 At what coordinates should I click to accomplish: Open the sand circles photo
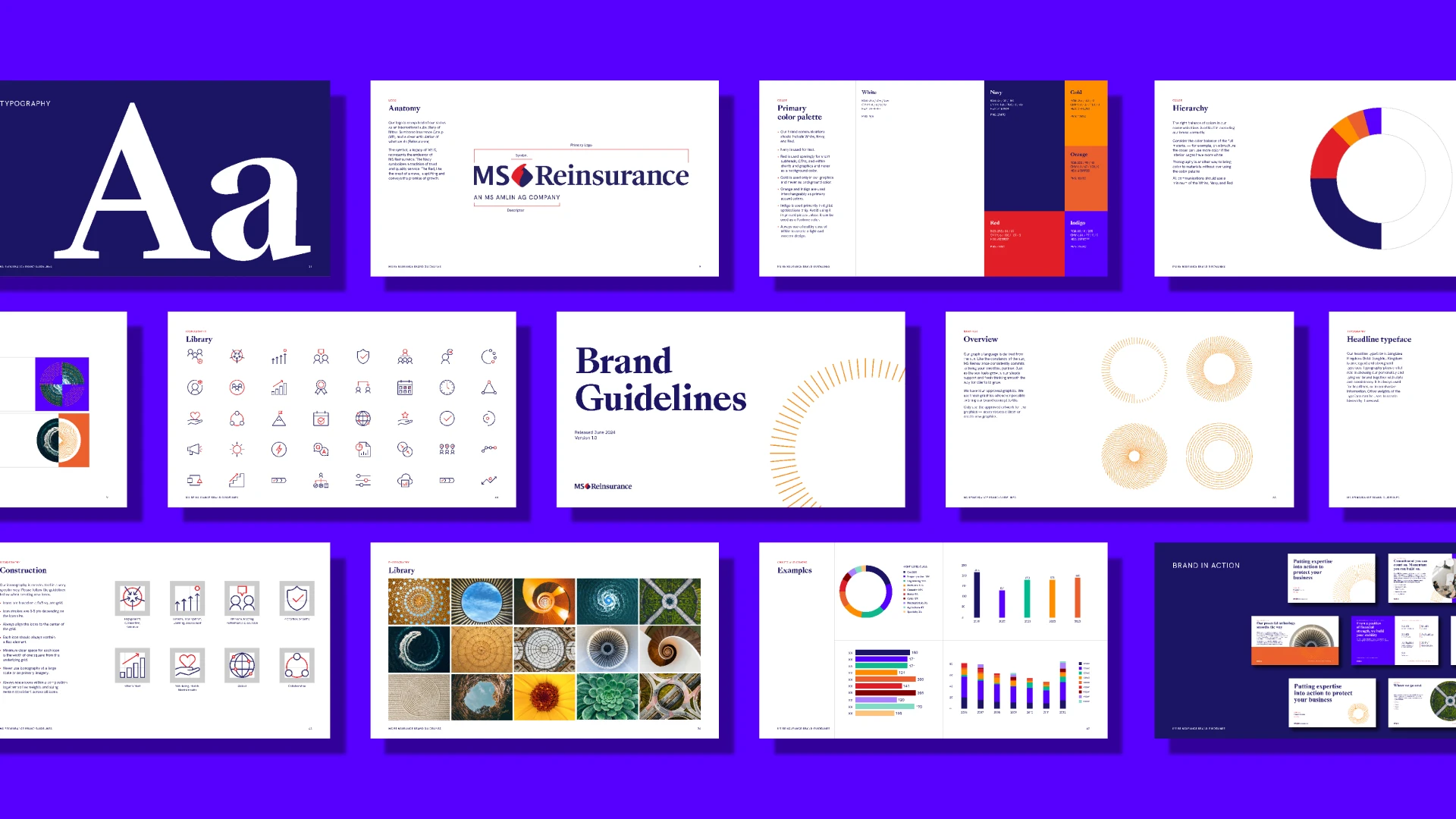tap(419, 697)
